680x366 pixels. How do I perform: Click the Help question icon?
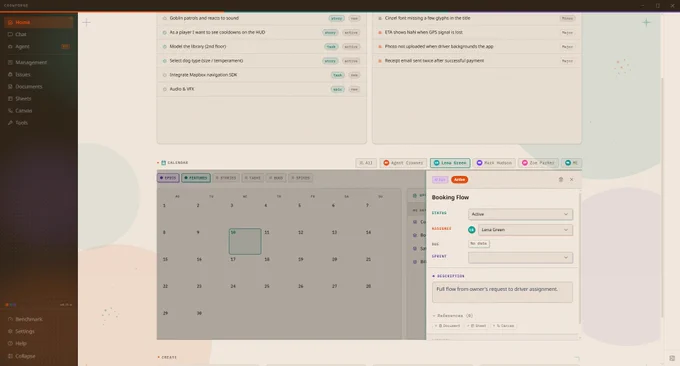point(10,343)
